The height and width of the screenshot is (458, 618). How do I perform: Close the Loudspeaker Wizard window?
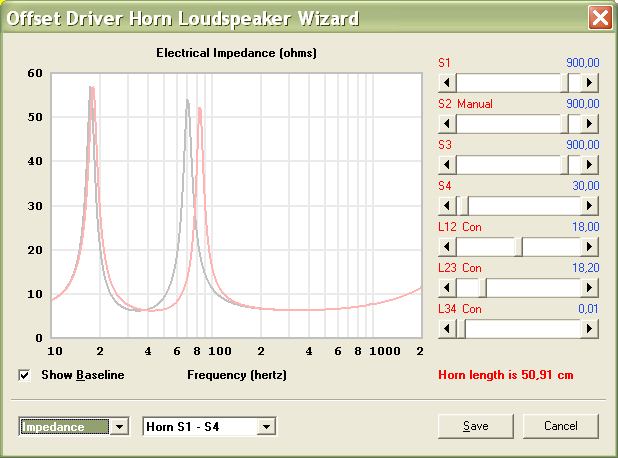point(600,18)
